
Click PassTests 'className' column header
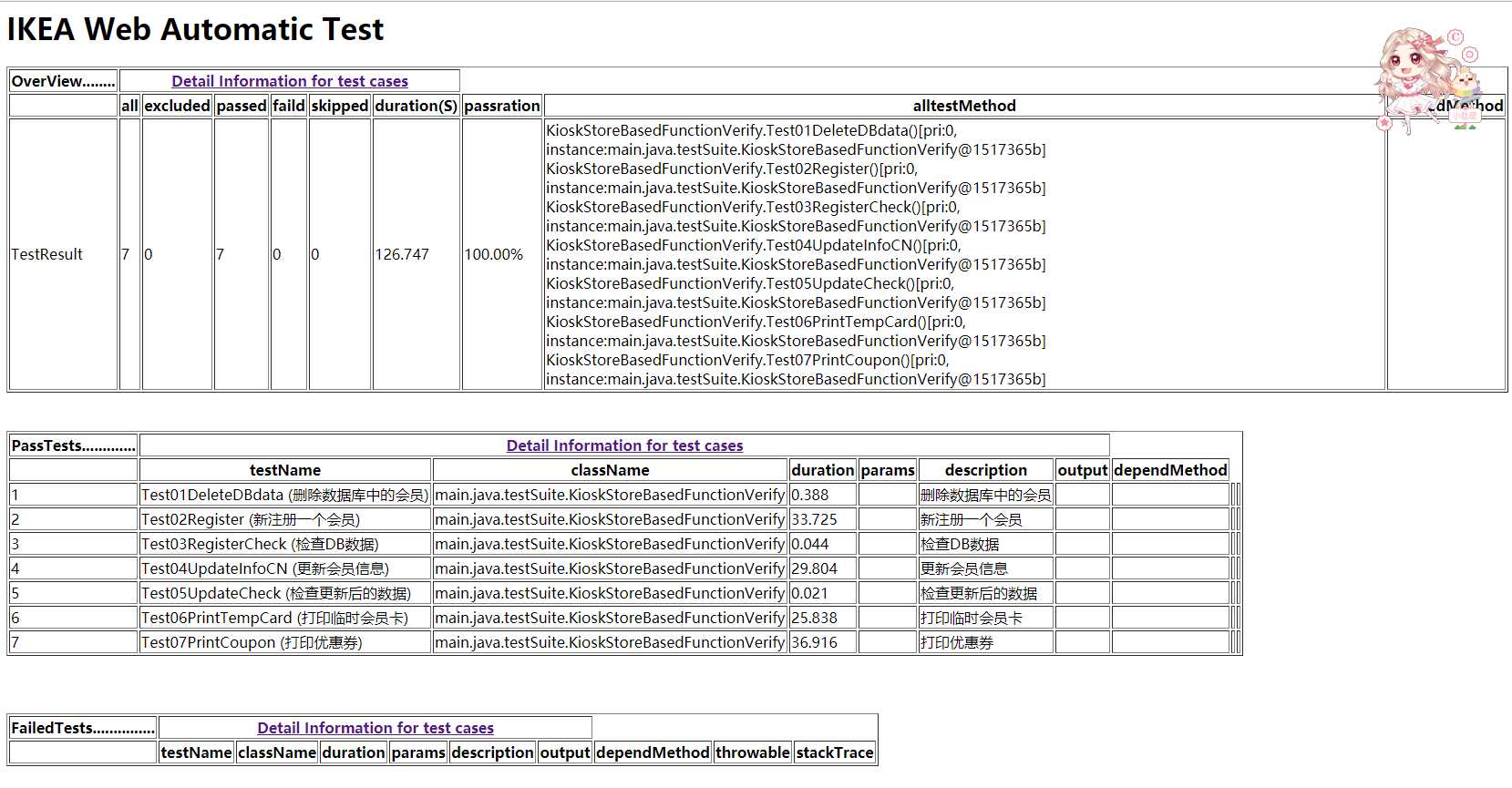610,470
